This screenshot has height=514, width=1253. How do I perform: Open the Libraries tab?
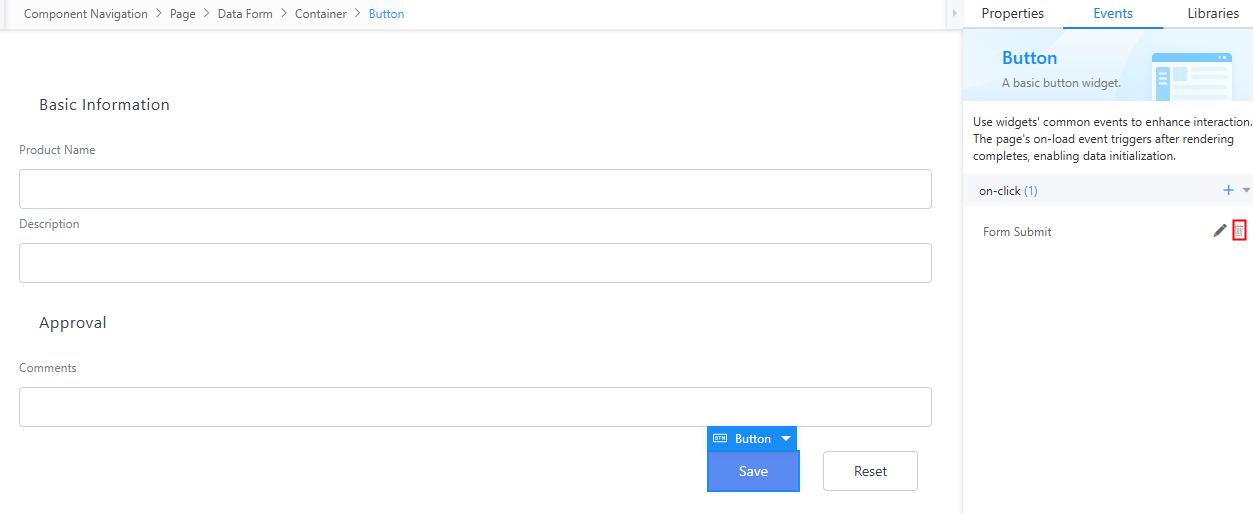[1213, 14]
